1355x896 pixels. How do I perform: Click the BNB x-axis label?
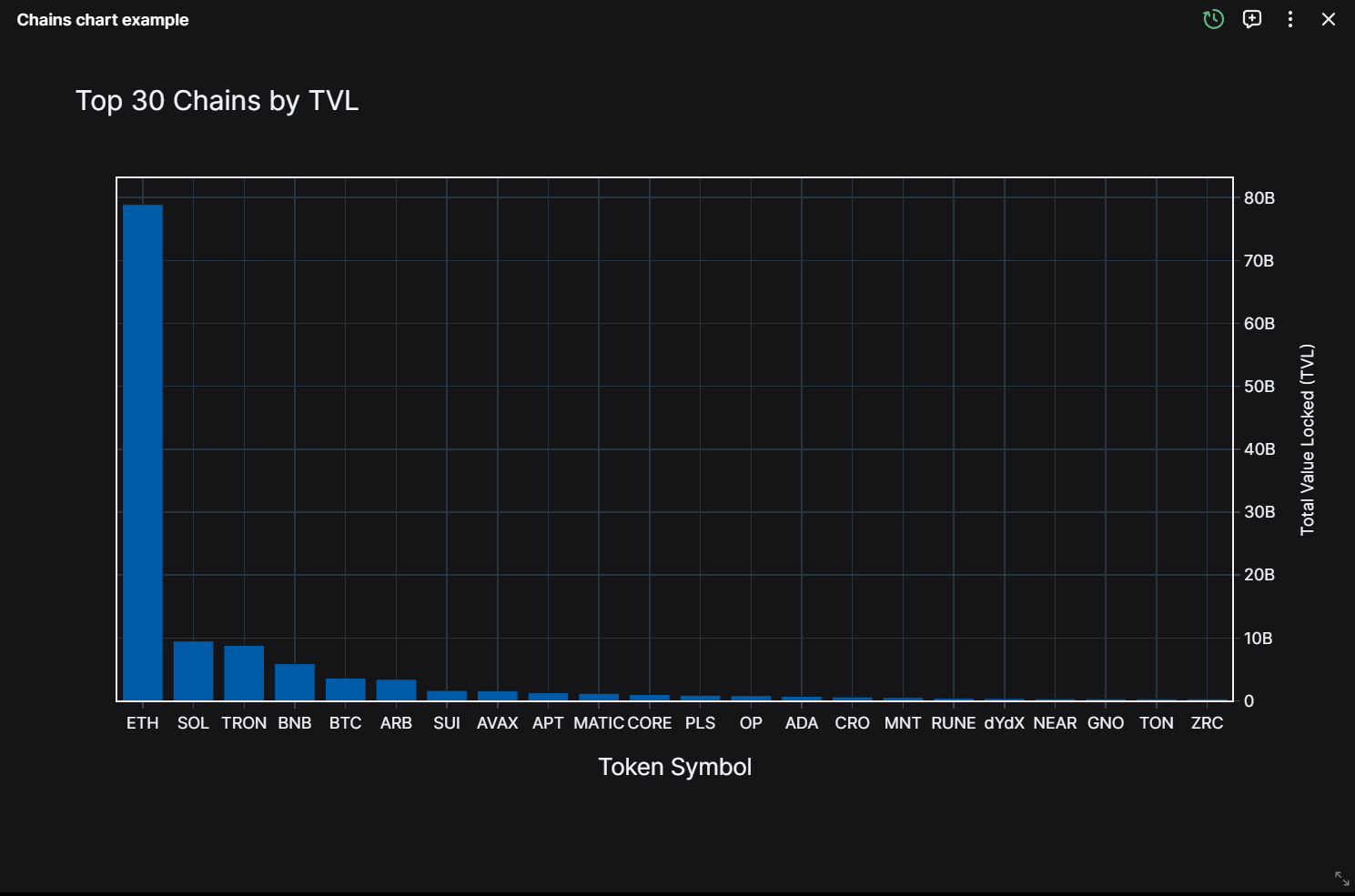coord(295,723)
